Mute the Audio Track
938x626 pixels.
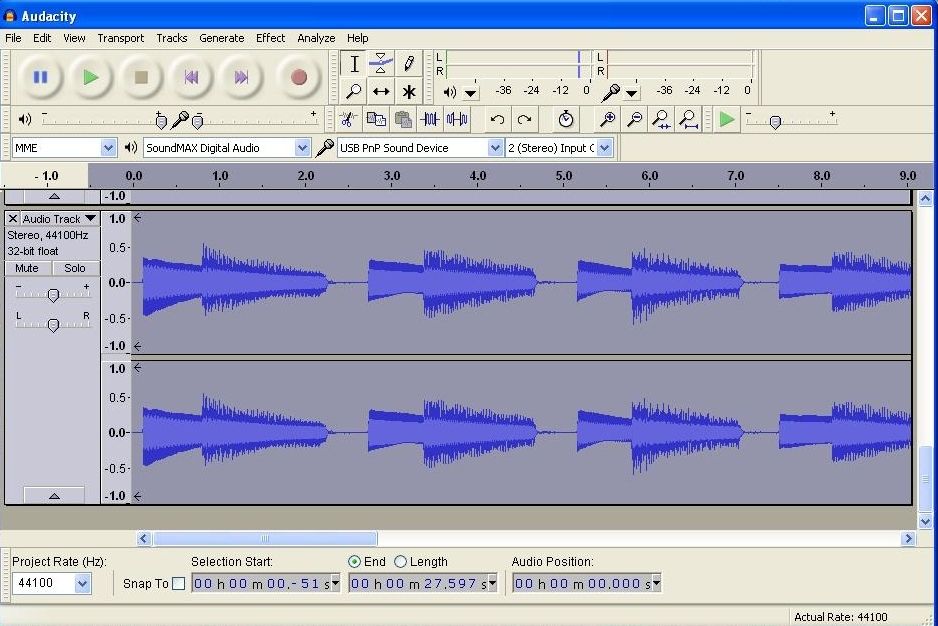(27, 268)
